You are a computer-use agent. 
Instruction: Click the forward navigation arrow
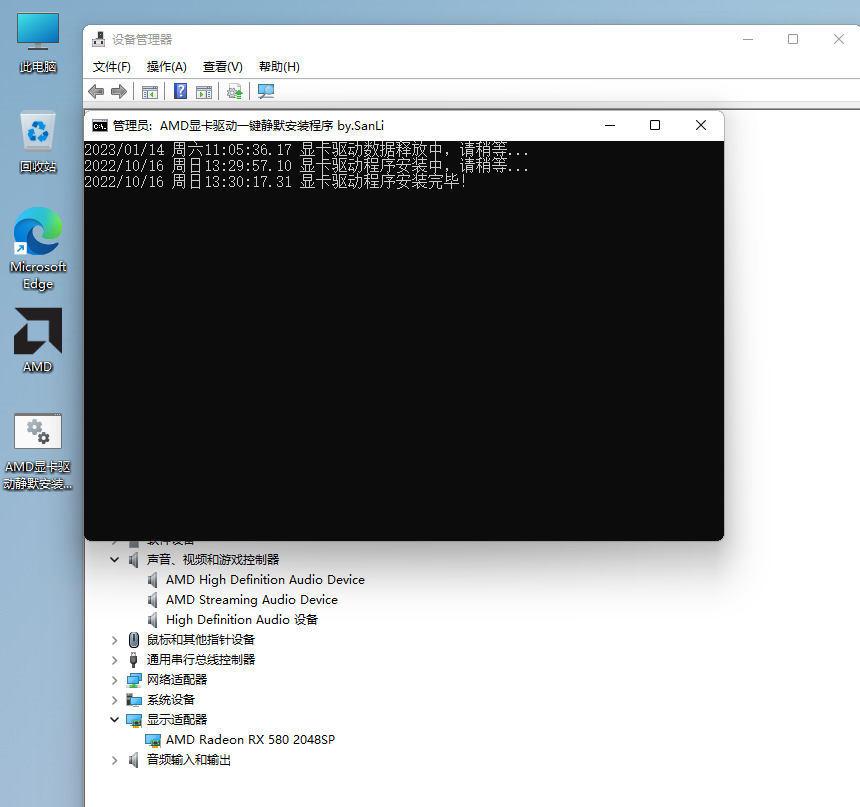(x=119, y=91)
